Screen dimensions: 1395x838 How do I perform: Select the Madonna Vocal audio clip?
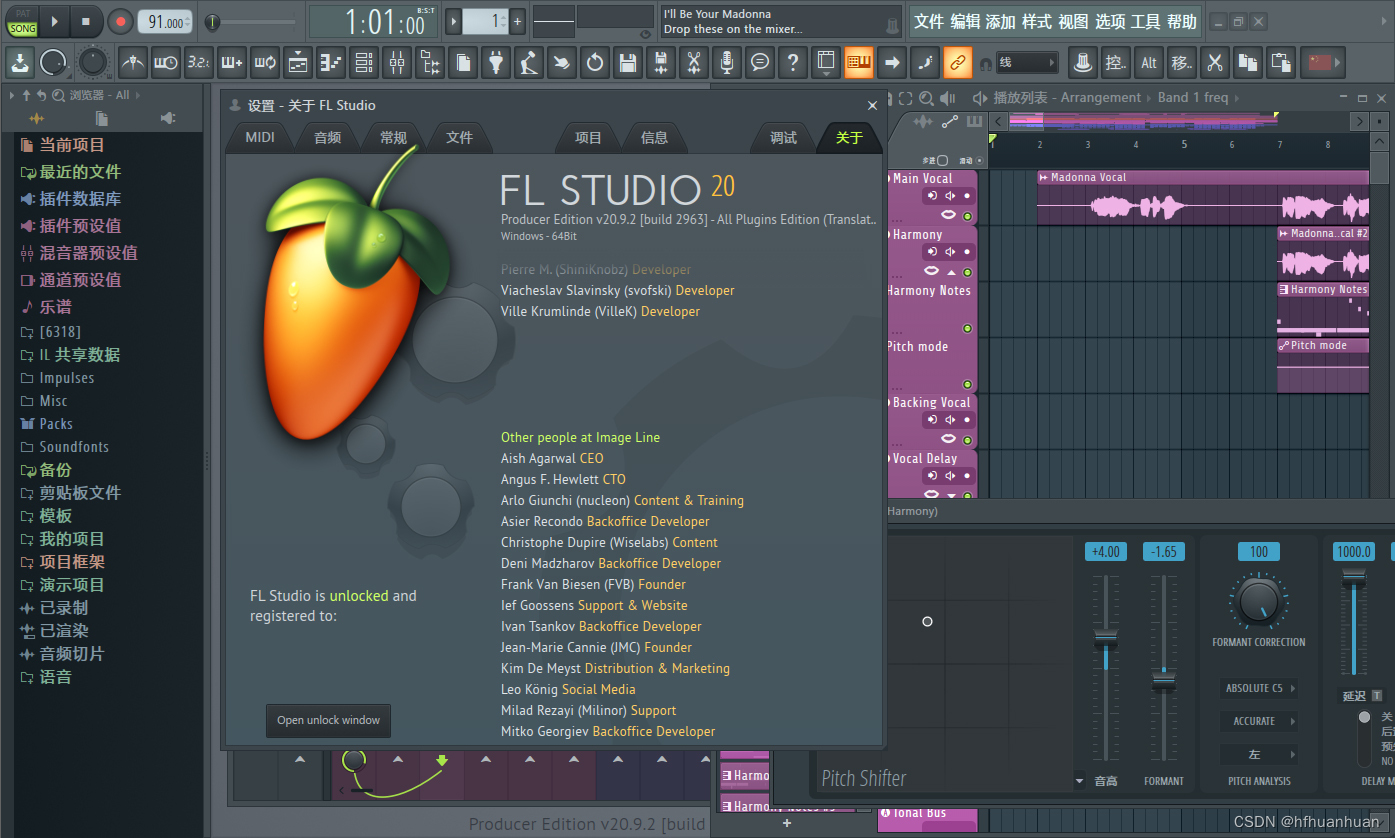pos(1203,198)
